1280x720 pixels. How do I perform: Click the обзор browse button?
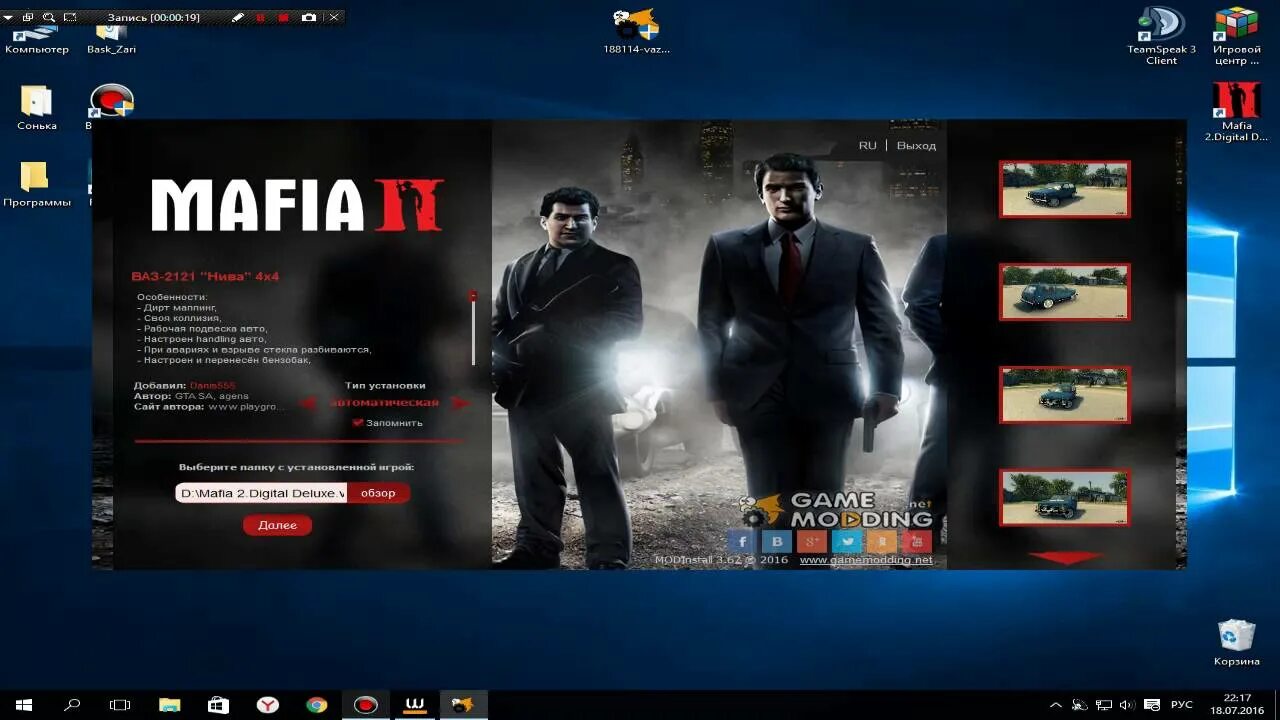coord(378,493)
